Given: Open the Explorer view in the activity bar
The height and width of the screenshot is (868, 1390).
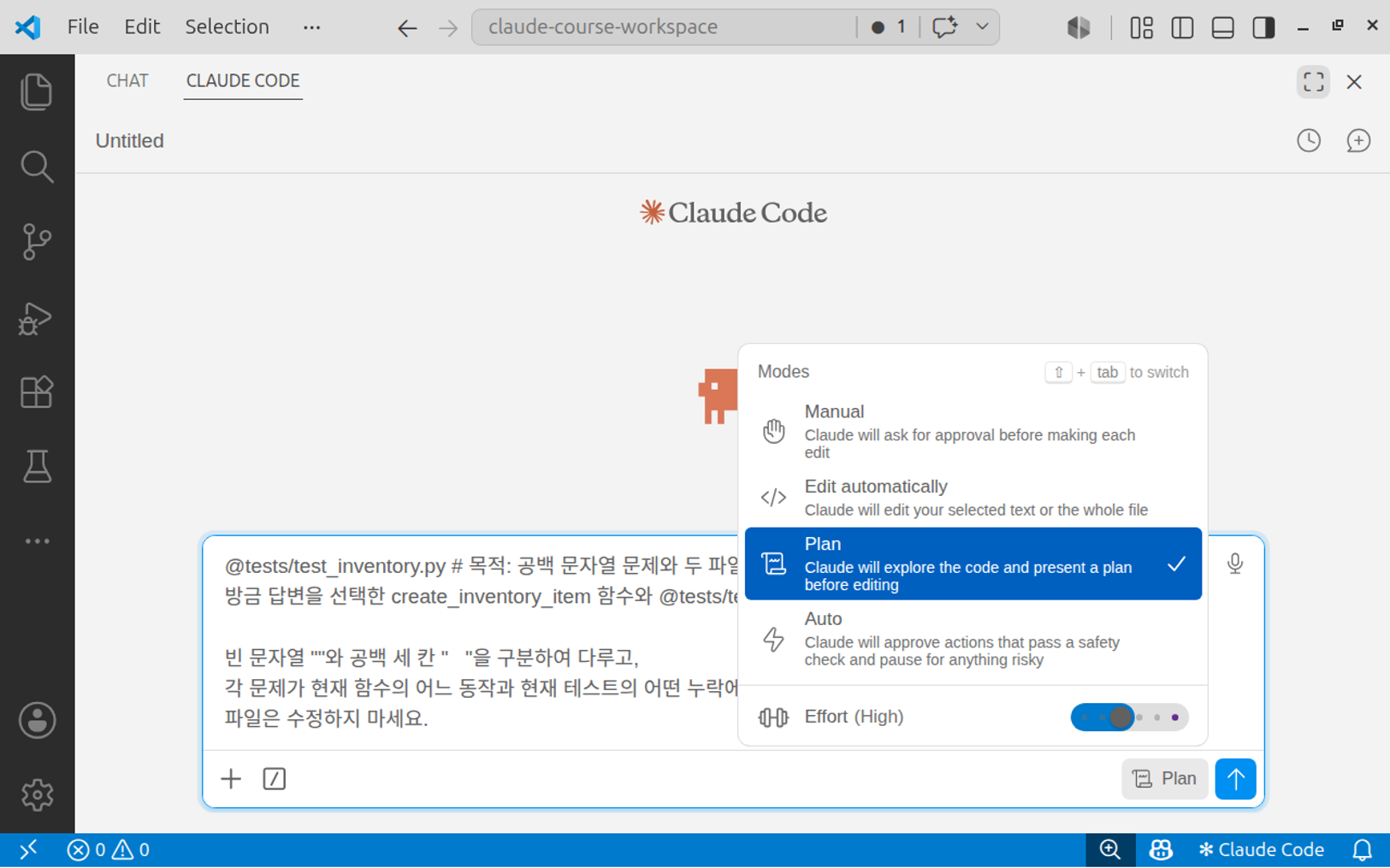Looking at the screenshot, I should click(x=37, y=92).
